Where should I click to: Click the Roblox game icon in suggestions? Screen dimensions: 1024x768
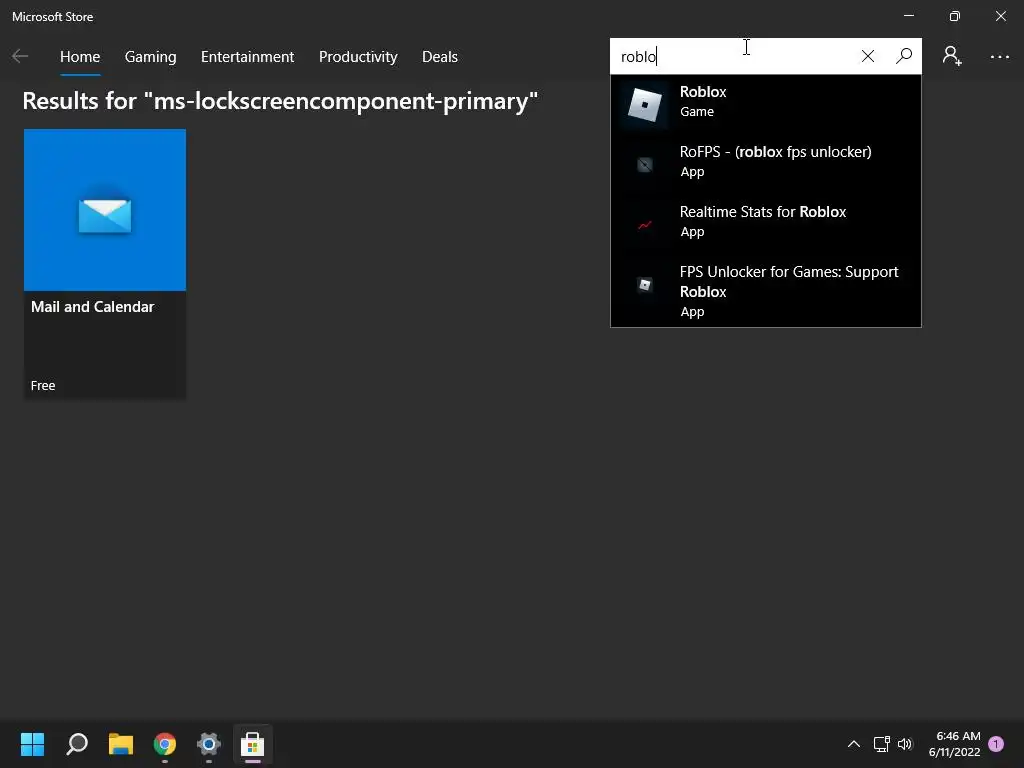(x=645, y=104)
